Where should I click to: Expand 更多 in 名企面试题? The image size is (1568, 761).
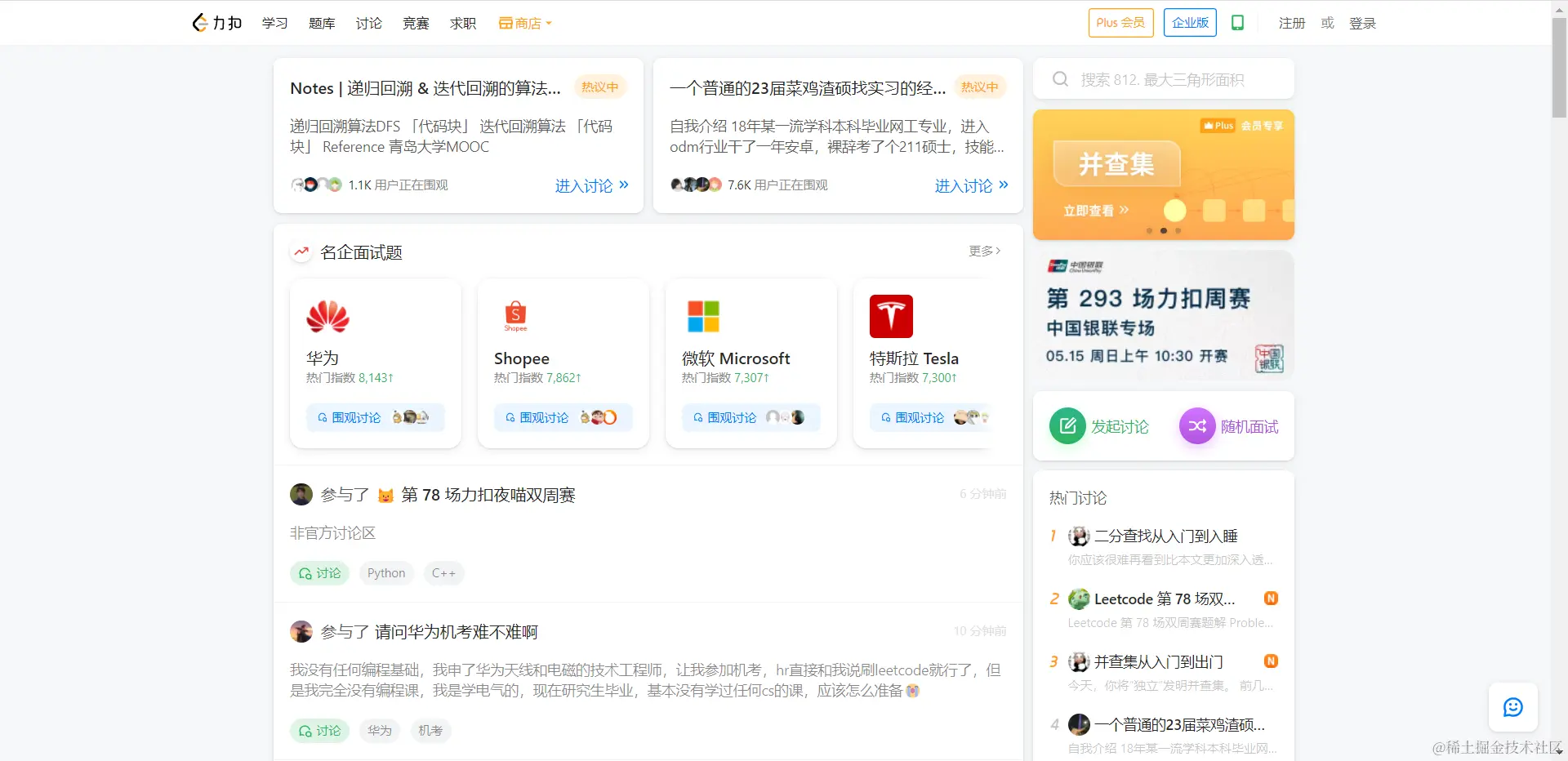coord(984,251)
